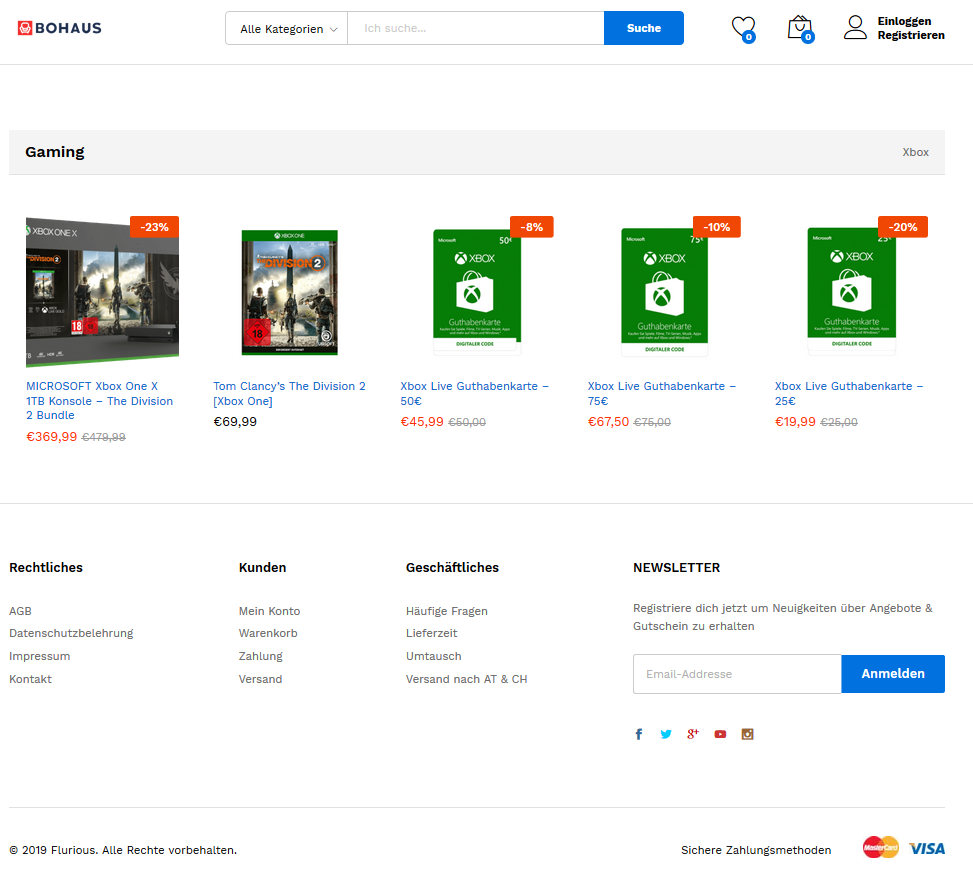Open the Versand footer link

tap(261, 679)
